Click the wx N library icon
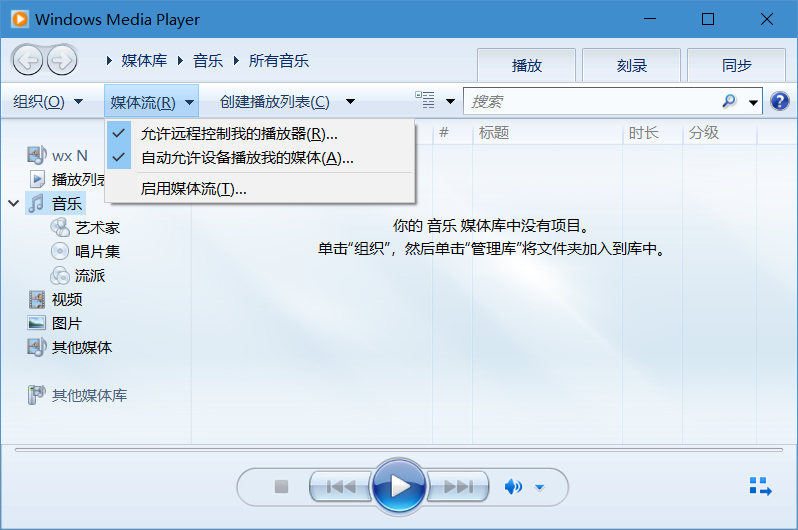This screenshot has width=798, height=530. tap(37, 155)
